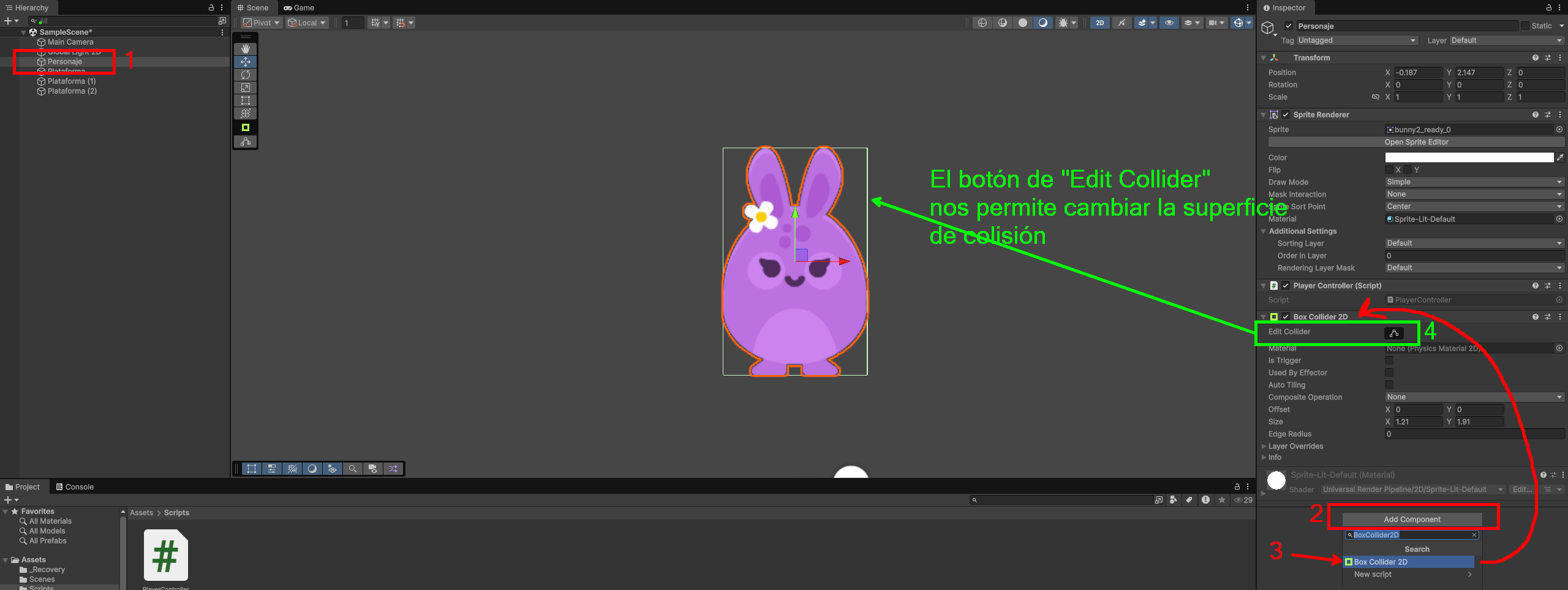Open the Tag dropdown showing Untagged
The width and height of the screenshot is (1568, 590).
point(1357,40)
